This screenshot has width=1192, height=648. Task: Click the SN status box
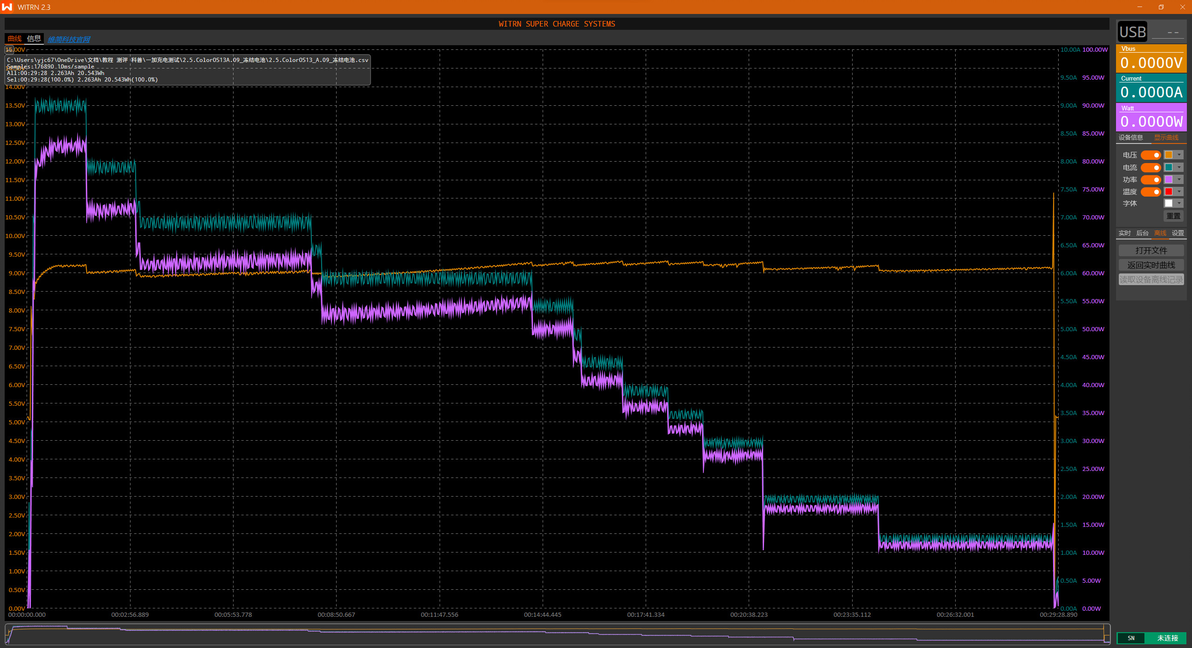point(1131,638)
